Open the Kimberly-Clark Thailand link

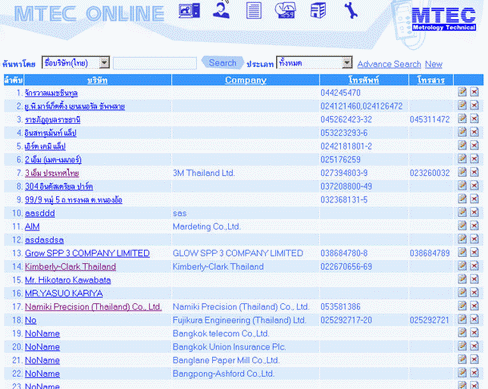[x=70, y=267]
